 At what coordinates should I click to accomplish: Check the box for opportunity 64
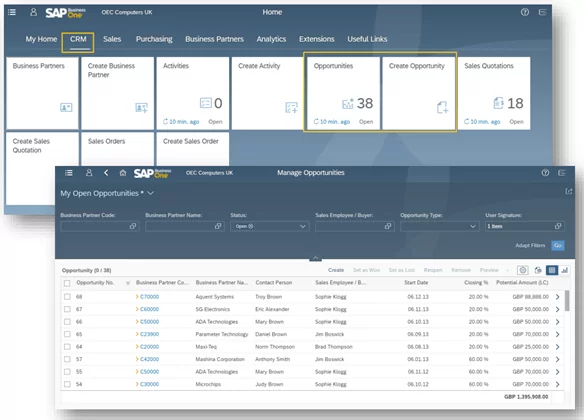(x=67, y=347)
